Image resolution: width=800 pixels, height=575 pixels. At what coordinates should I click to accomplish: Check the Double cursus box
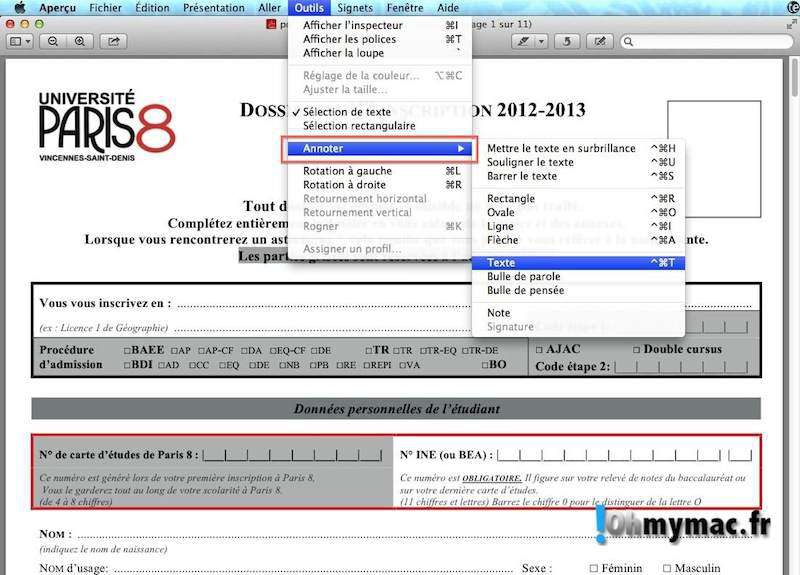[x=636, y=350]
